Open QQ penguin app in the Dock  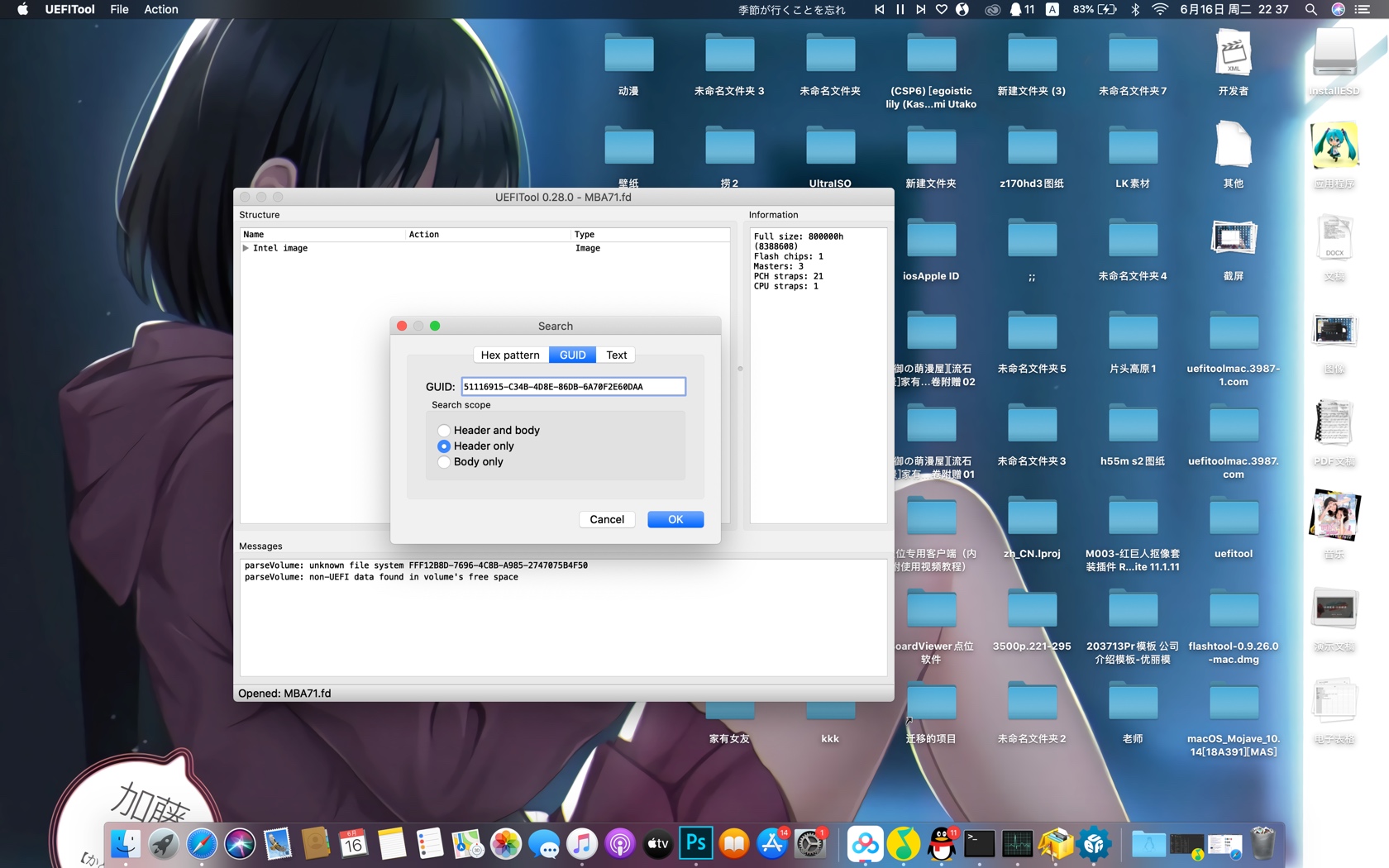[941, 844]
